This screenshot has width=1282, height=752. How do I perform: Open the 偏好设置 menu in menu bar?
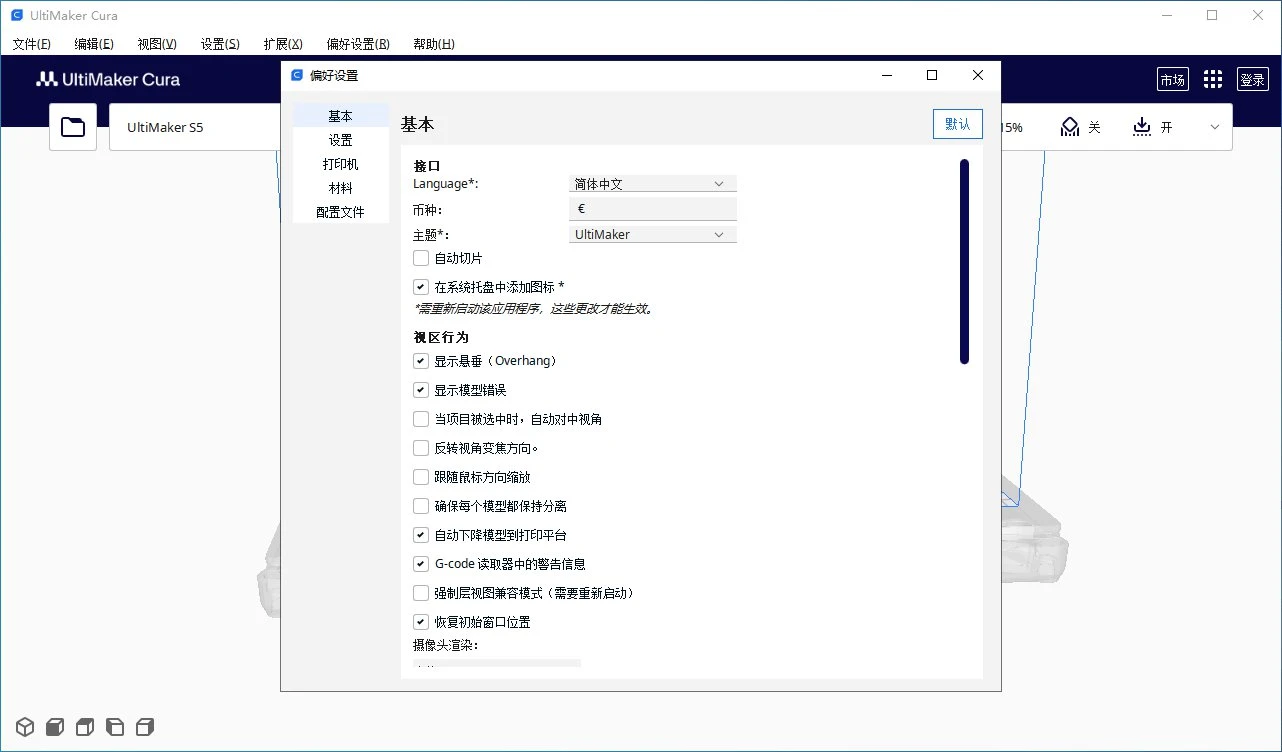pyautogui.click(x=357, y=44)
